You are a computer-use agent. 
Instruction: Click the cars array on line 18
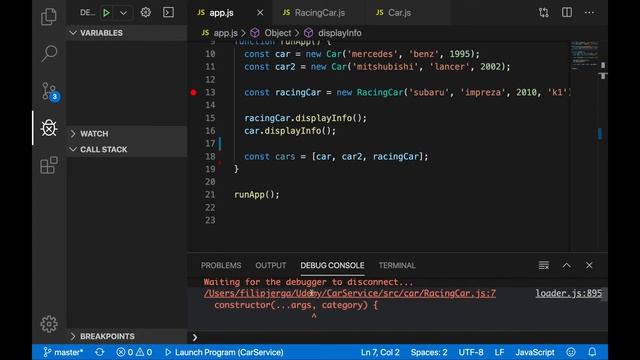[370, 156]
